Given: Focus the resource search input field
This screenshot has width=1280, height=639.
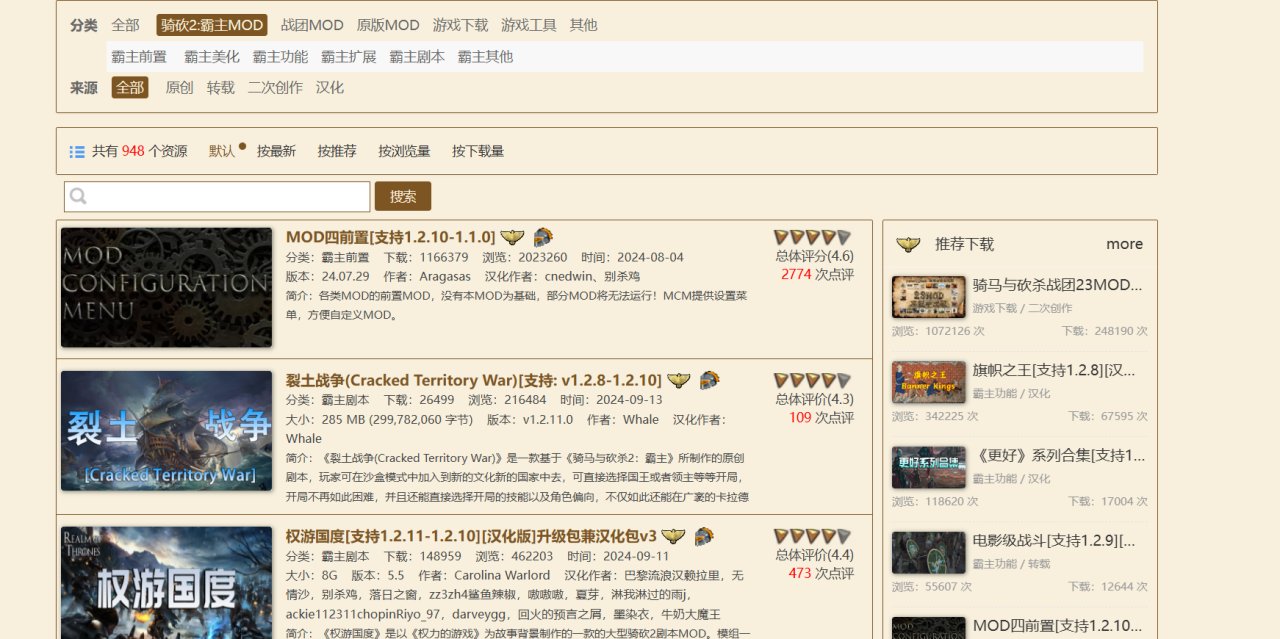Looking at the screenshot, I should coord(217,196).
